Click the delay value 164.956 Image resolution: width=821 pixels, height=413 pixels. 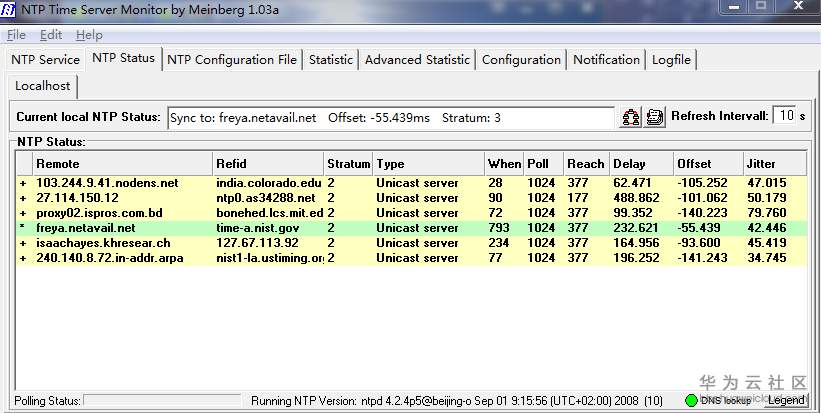(x=636, y=243)
